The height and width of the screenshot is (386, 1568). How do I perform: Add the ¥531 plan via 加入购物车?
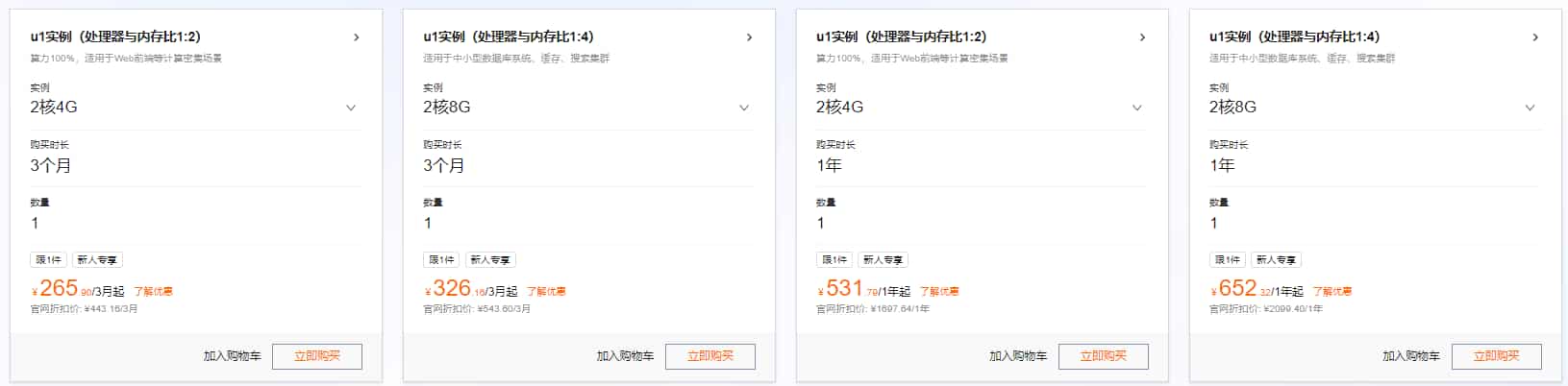tap(1018, 356)
